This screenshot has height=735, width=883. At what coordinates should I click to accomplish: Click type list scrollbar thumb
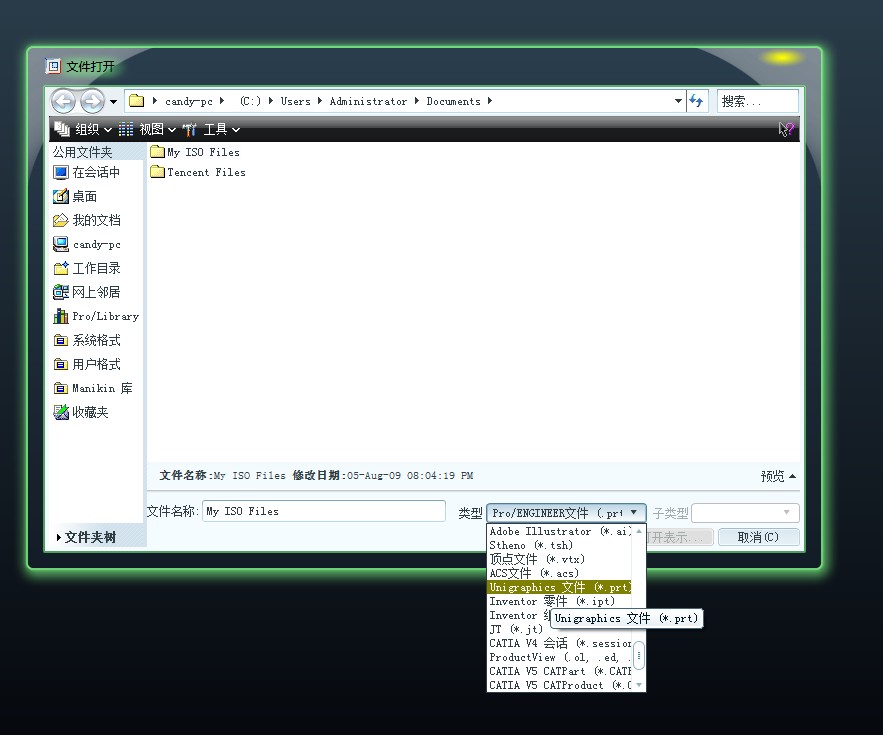[639, 656]
